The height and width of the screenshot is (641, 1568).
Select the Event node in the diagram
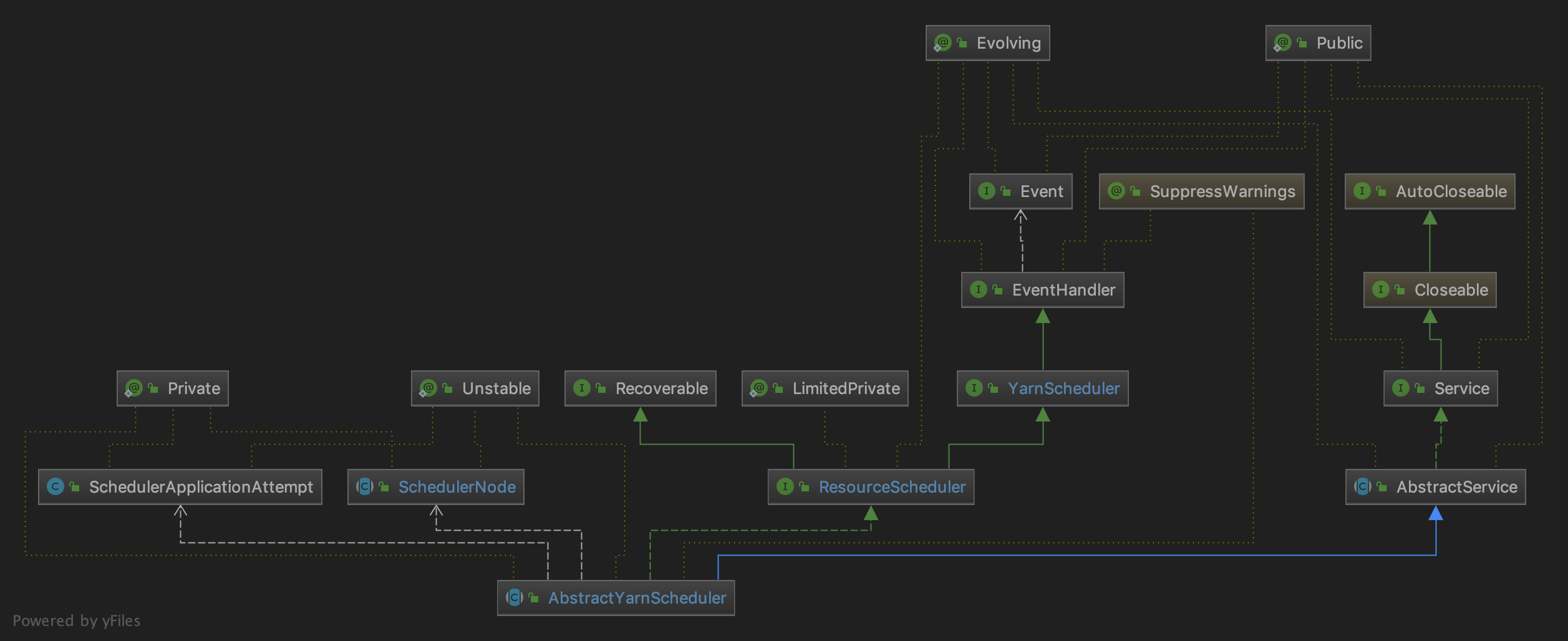pos(1020,191)
